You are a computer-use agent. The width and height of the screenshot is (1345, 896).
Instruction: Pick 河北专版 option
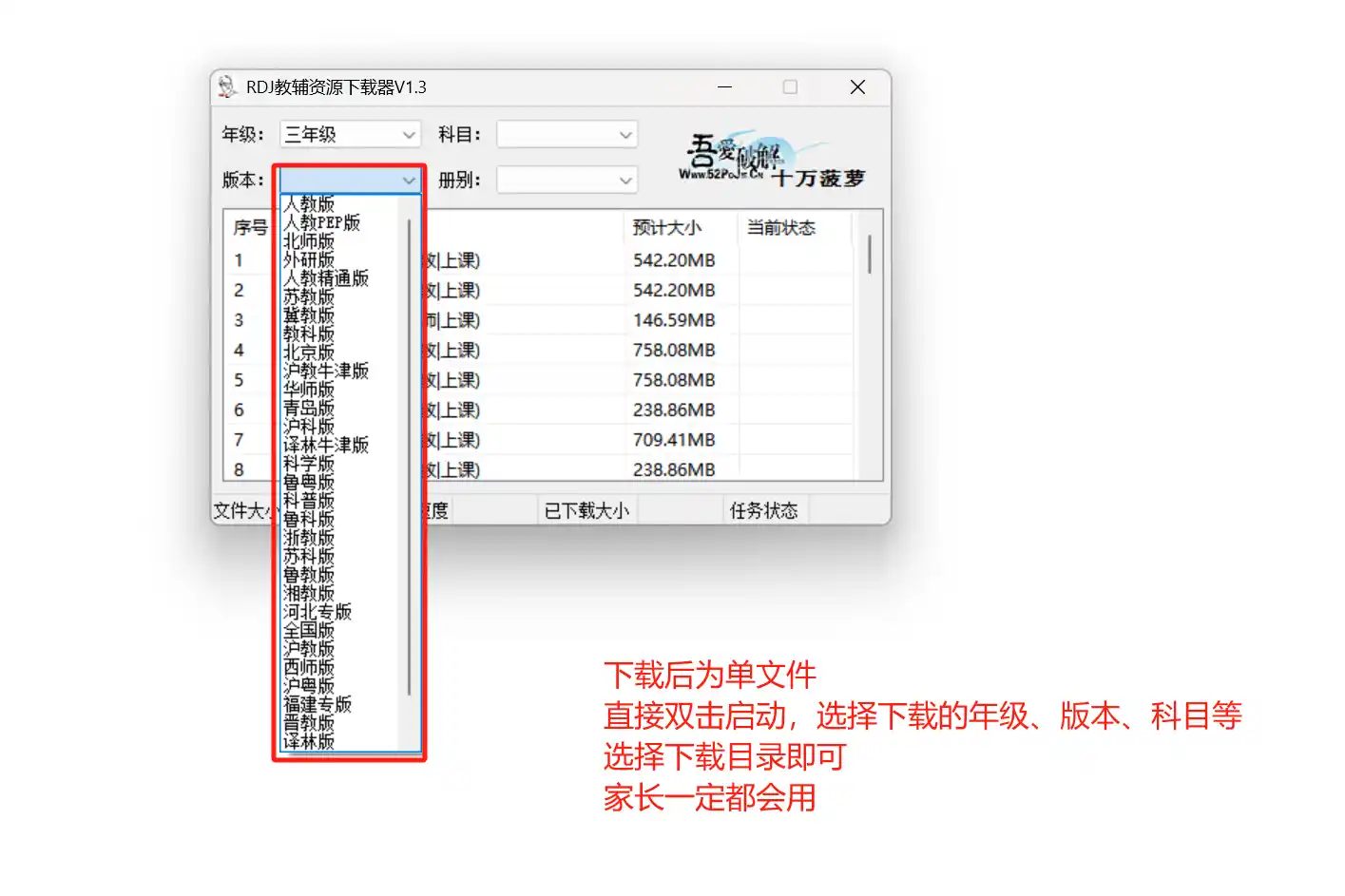point(317,612)
